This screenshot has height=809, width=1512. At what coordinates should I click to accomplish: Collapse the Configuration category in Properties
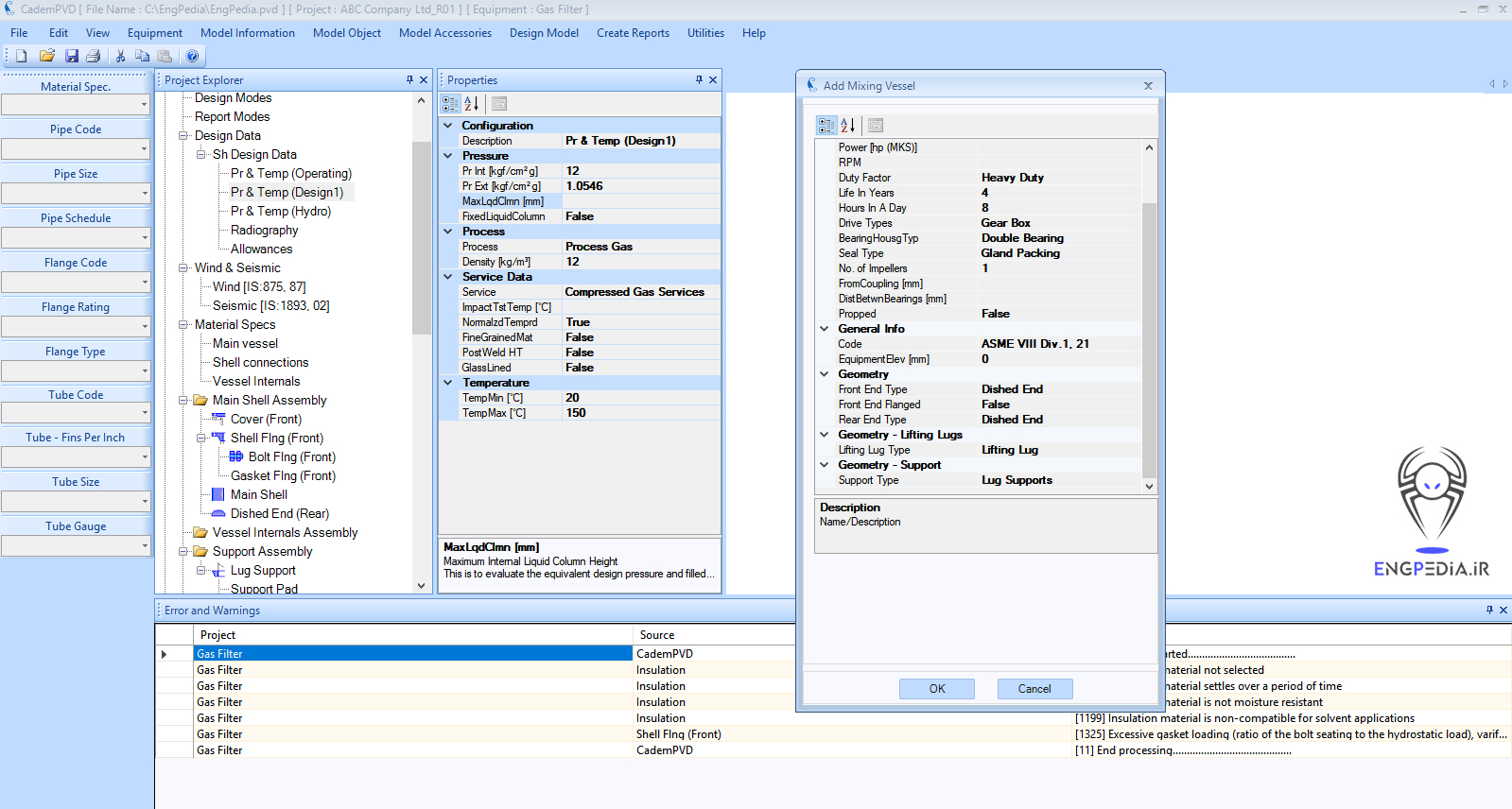pyautogui.click(x=448, y=126)
